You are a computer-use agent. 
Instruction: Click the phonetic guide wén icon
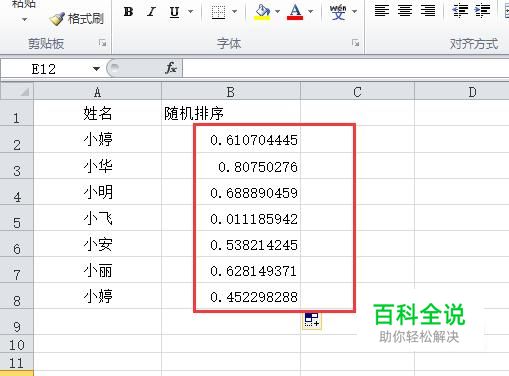tap(338, 12)
